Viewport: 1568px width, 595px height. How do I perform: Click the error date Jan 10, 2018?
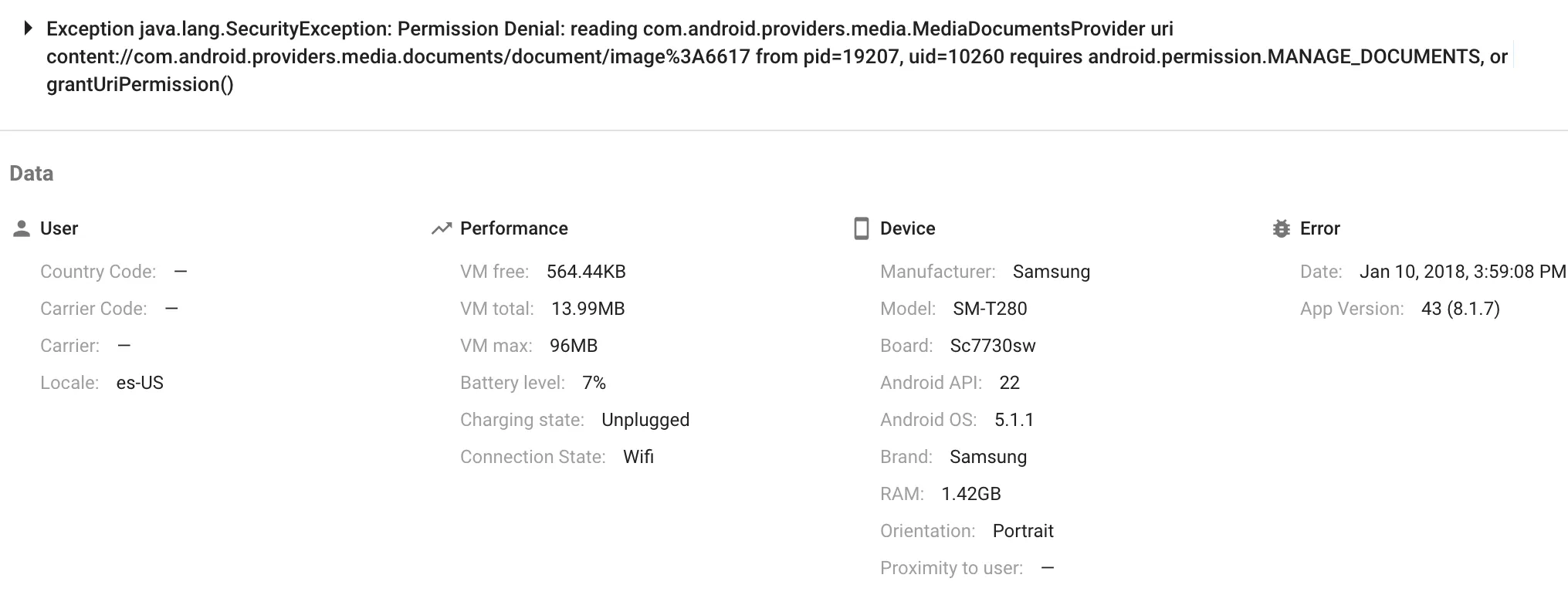[x=1462, y=272]
